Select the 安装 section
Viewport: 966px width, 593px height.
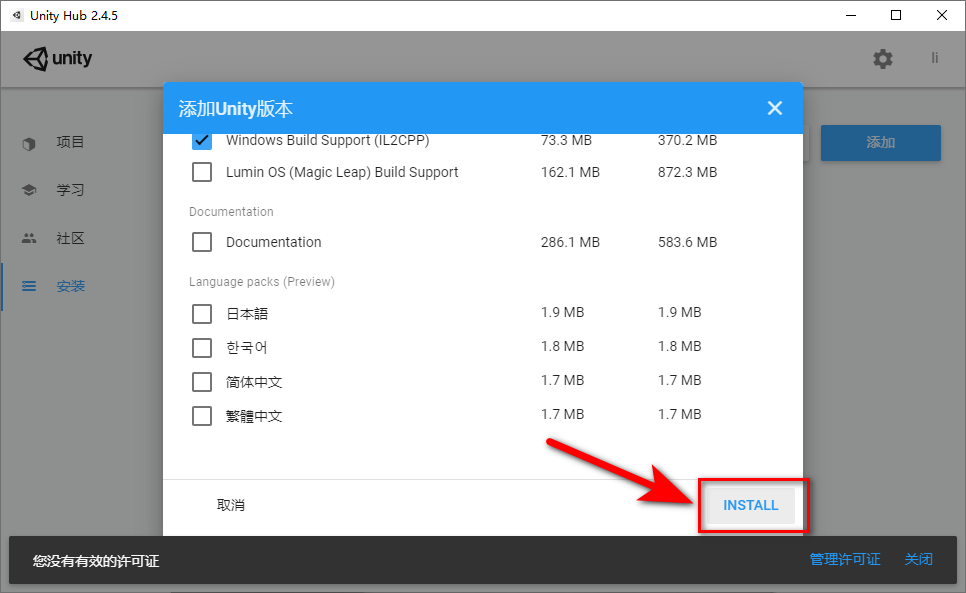point(71,286)
